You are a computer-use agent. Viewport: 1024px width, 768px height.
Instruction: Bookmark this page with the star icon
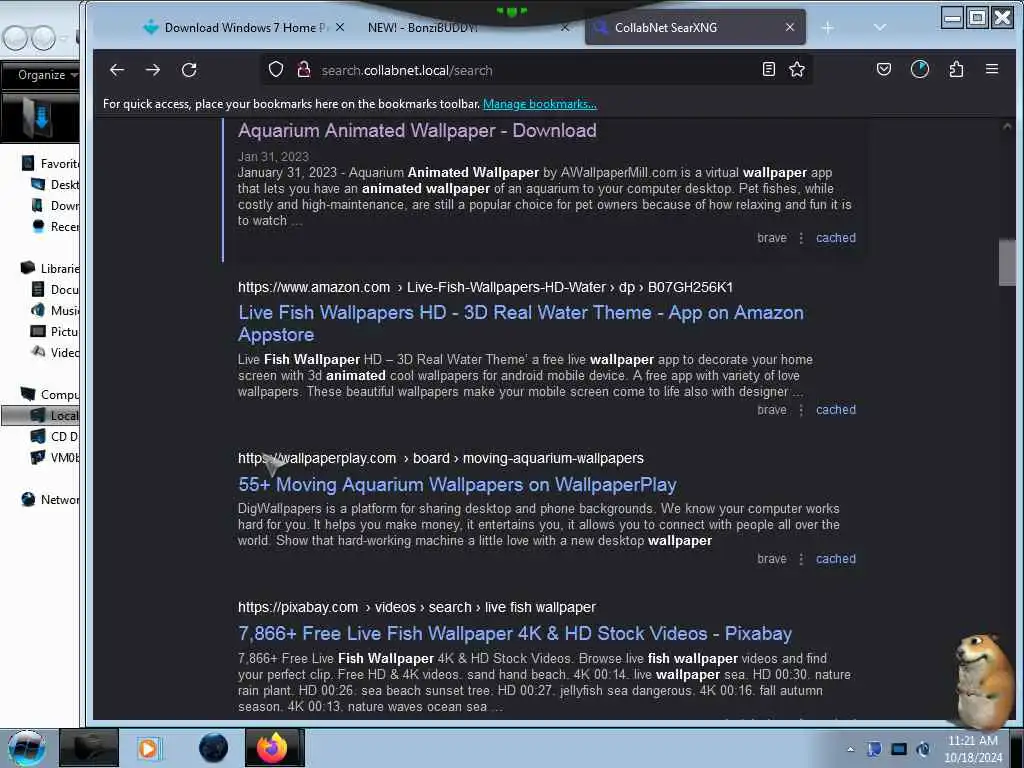(x=797, y=69)
